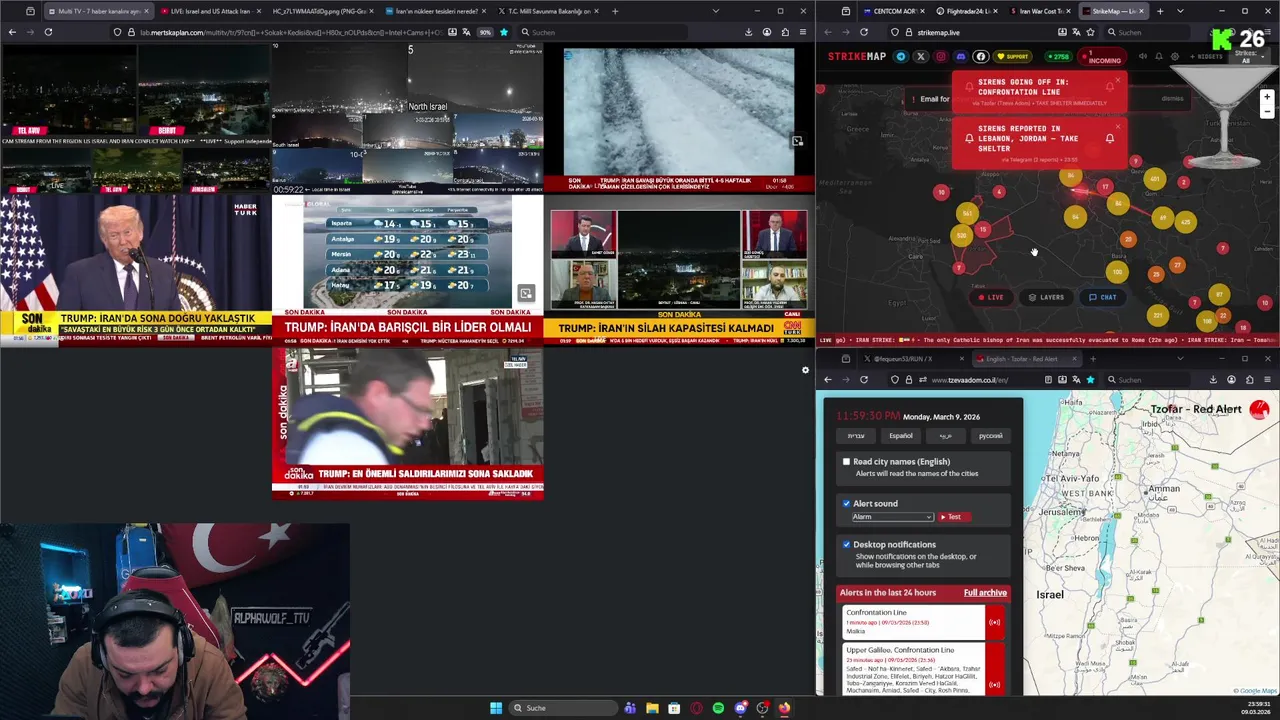Image resolution: width=1280 pixels, height=720 pixels.
Task: Open list all tabs in Multi TV window
Action: [715, 11]
